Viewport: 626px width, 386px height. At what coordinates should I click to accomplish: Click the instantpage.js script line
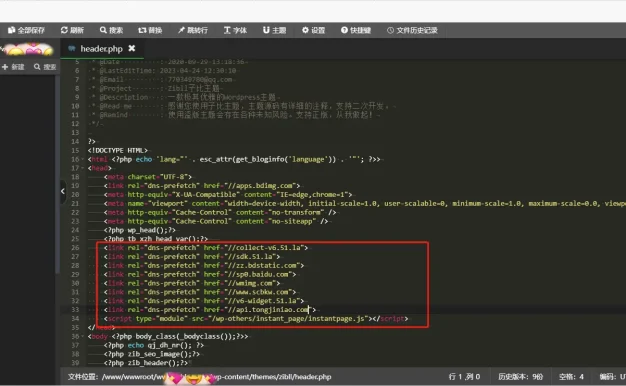[256, 319]
